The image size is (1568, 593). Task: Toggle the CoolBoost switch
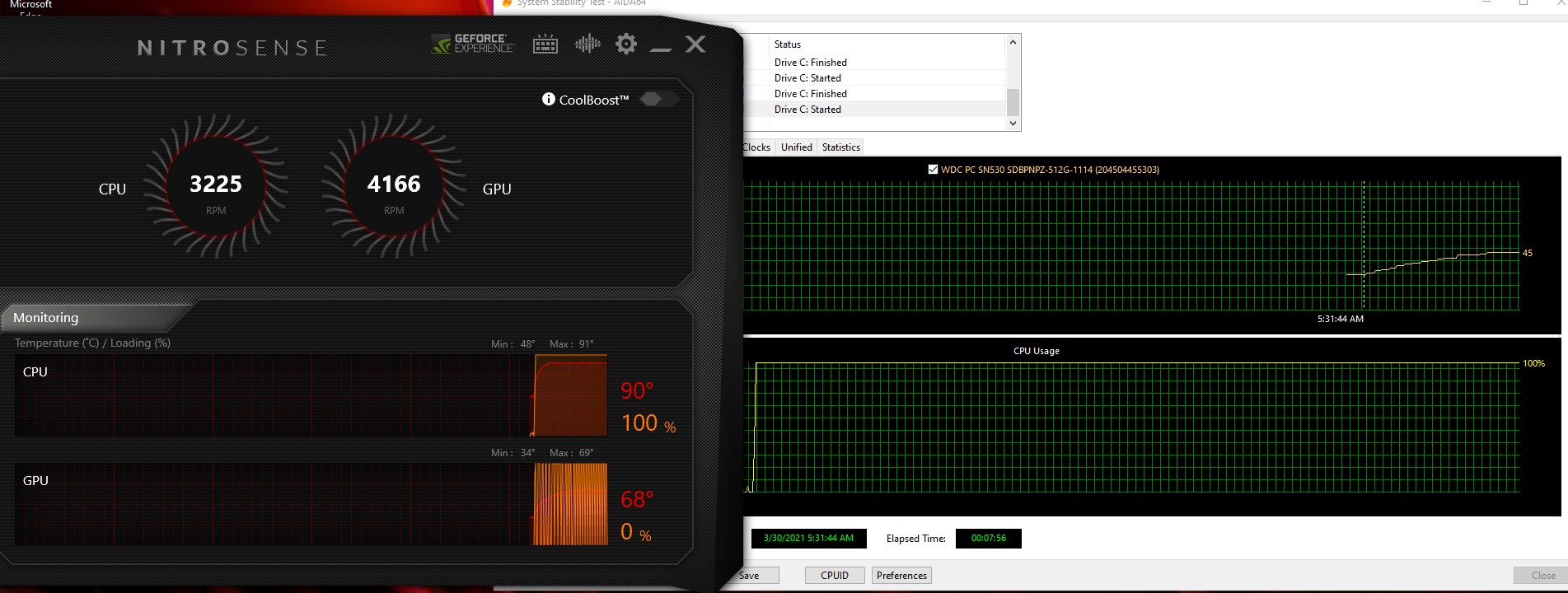(x=658, y=100)
